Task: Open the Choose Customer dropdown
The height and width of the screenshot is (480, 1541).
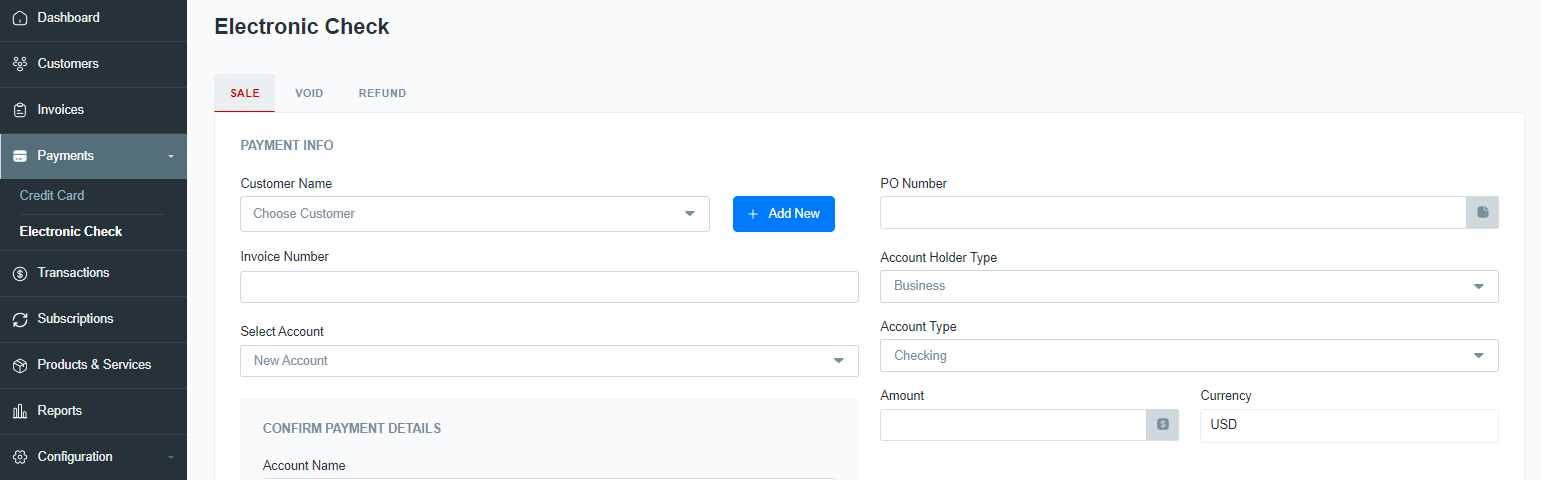Action: [475, 214]
